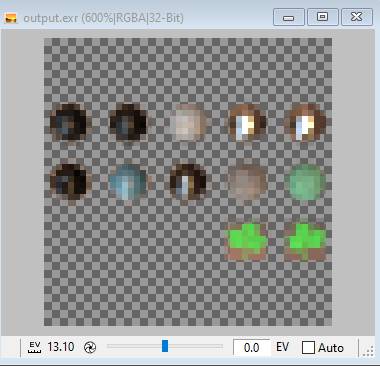Click the resize grip in the status bar corner
Viewport: 380px width, 366px height.
pyautogui.click(x=368, y=352)
